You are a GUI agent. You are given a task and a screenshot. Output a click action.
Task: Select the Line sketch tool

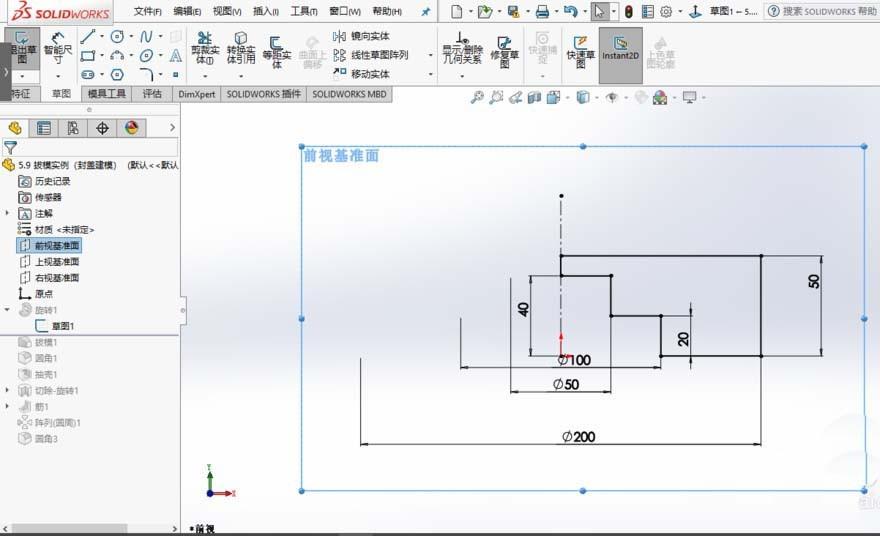[88, 36]
